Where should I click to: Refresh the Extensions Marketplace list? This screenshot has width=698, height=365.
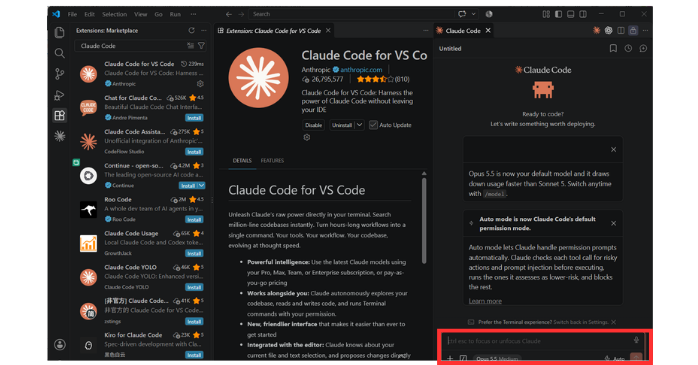(x=191, y=31)
